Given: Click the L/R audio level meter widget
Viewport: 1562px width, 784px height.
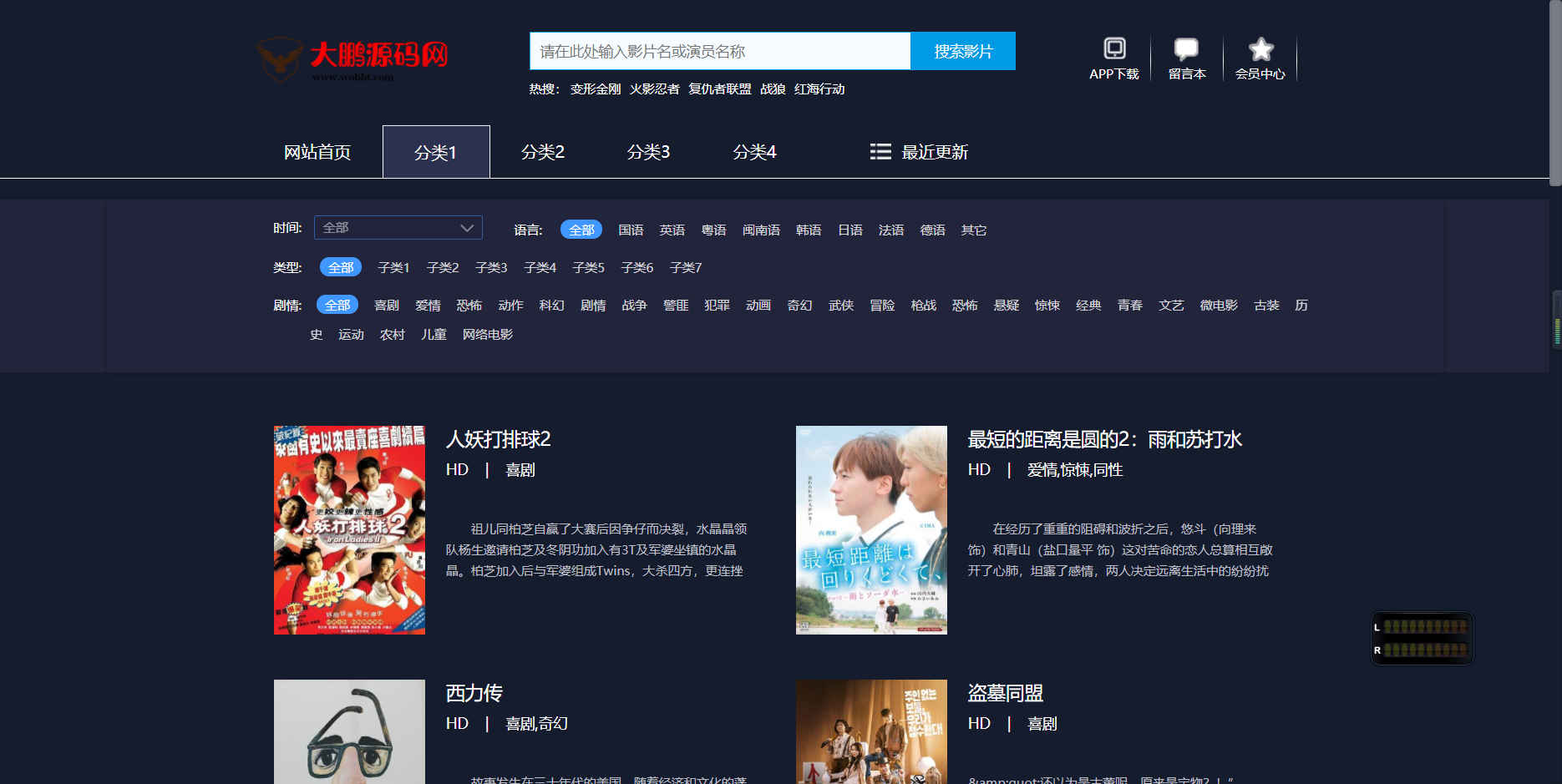Looking at the screenshot, I should [1422, 638].
